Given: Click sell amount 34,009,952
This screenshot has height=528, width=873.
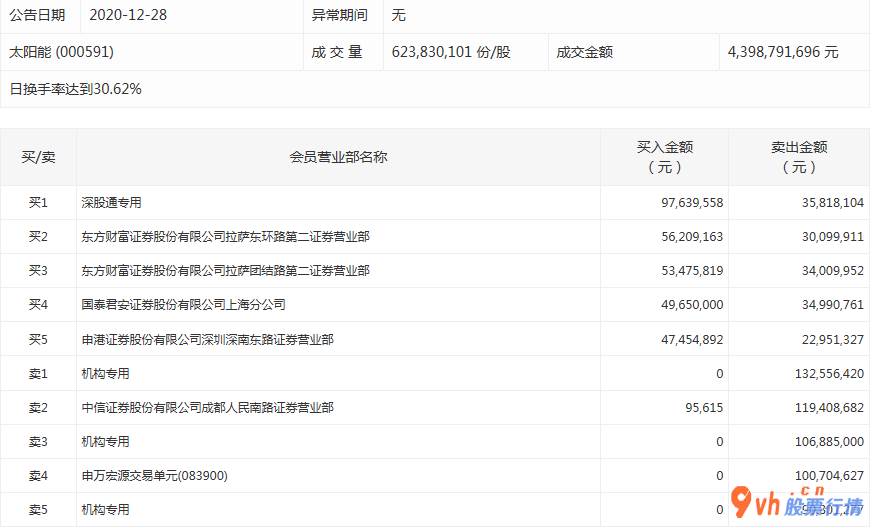Looking at the screenshot, I should pyautogui.click(x=833, y=271).
